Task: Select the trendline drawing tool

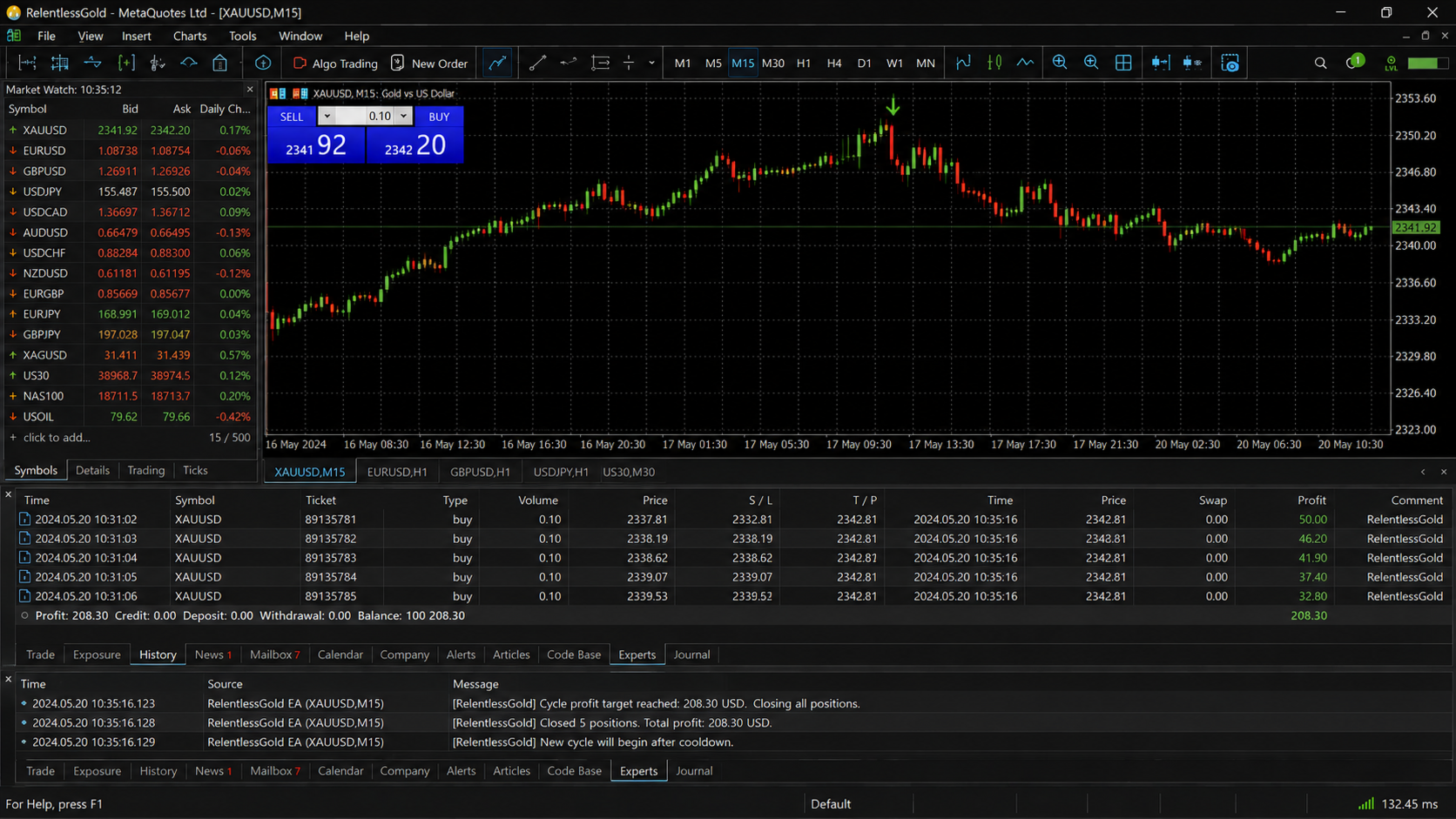Action: (x=537, y=63)
